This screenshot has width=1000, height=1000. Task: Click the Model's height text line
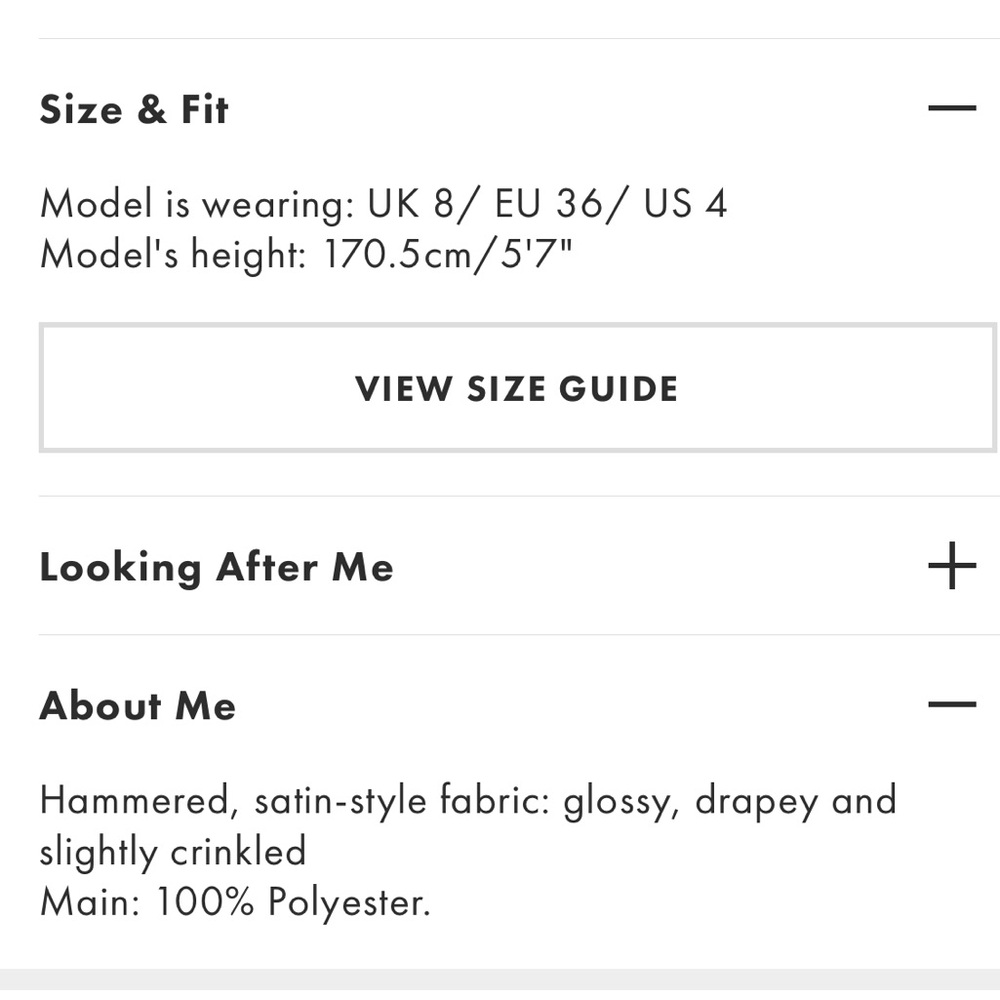305,254
